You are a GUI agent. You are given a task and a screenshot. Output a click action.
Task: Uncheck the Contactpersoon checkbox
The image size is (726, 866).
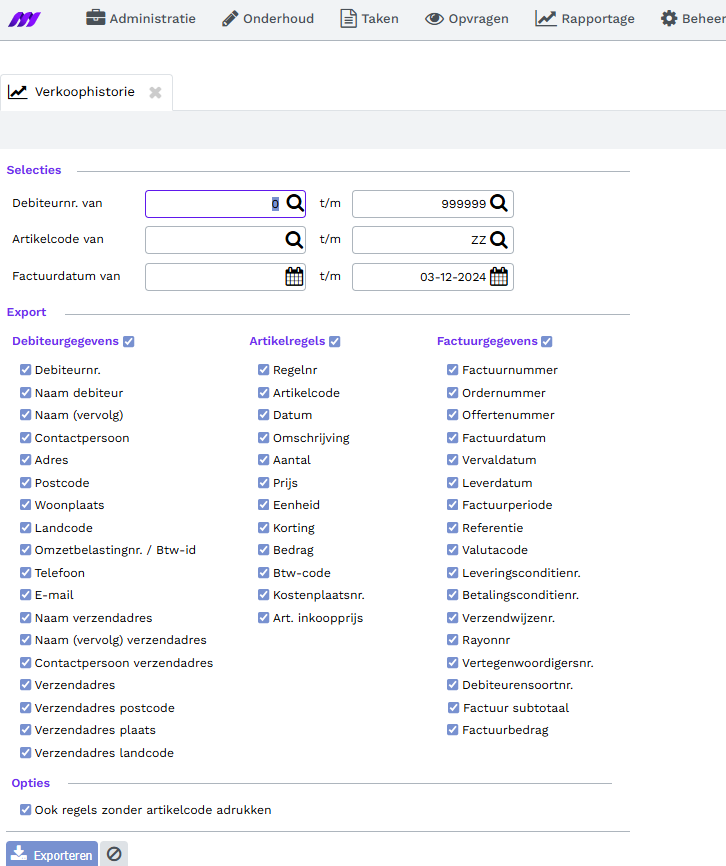click(25, 437)
